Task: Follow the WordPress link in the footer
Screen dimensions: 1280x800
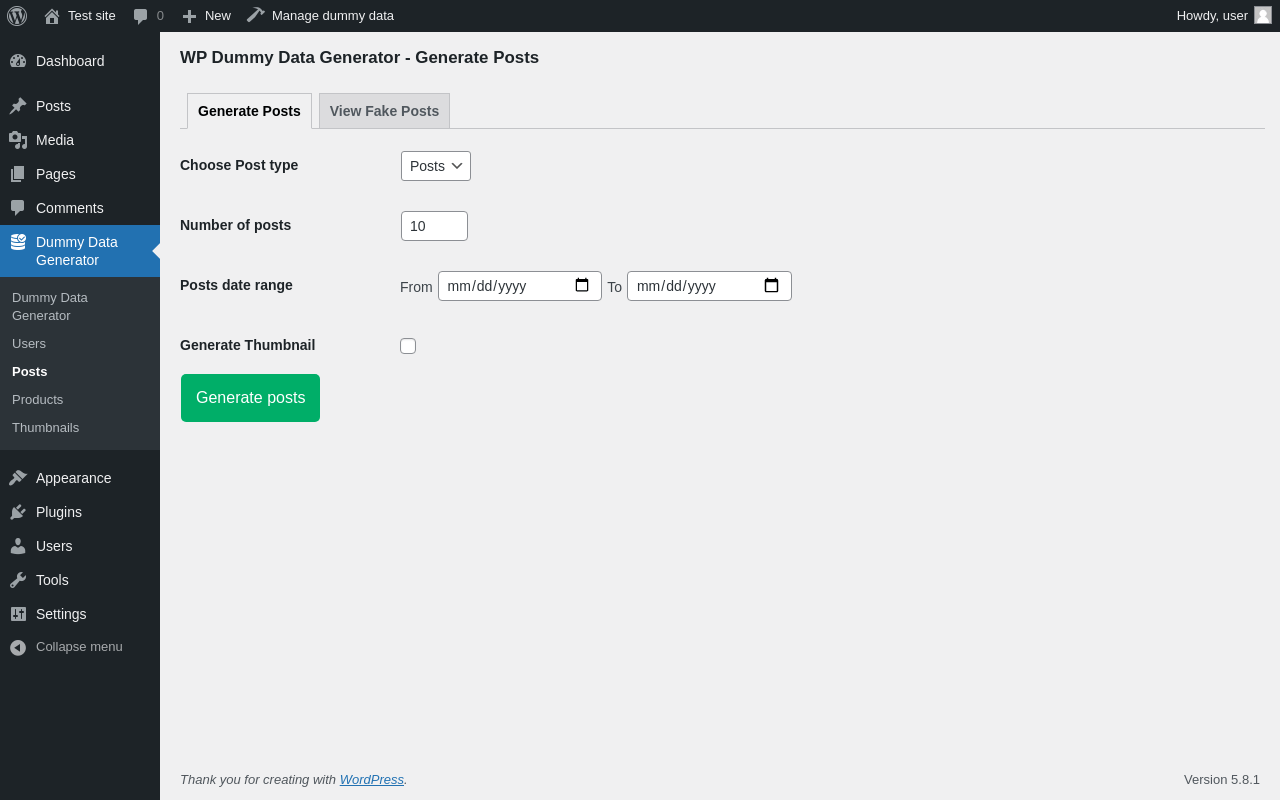Action: [x=371, y=779]
